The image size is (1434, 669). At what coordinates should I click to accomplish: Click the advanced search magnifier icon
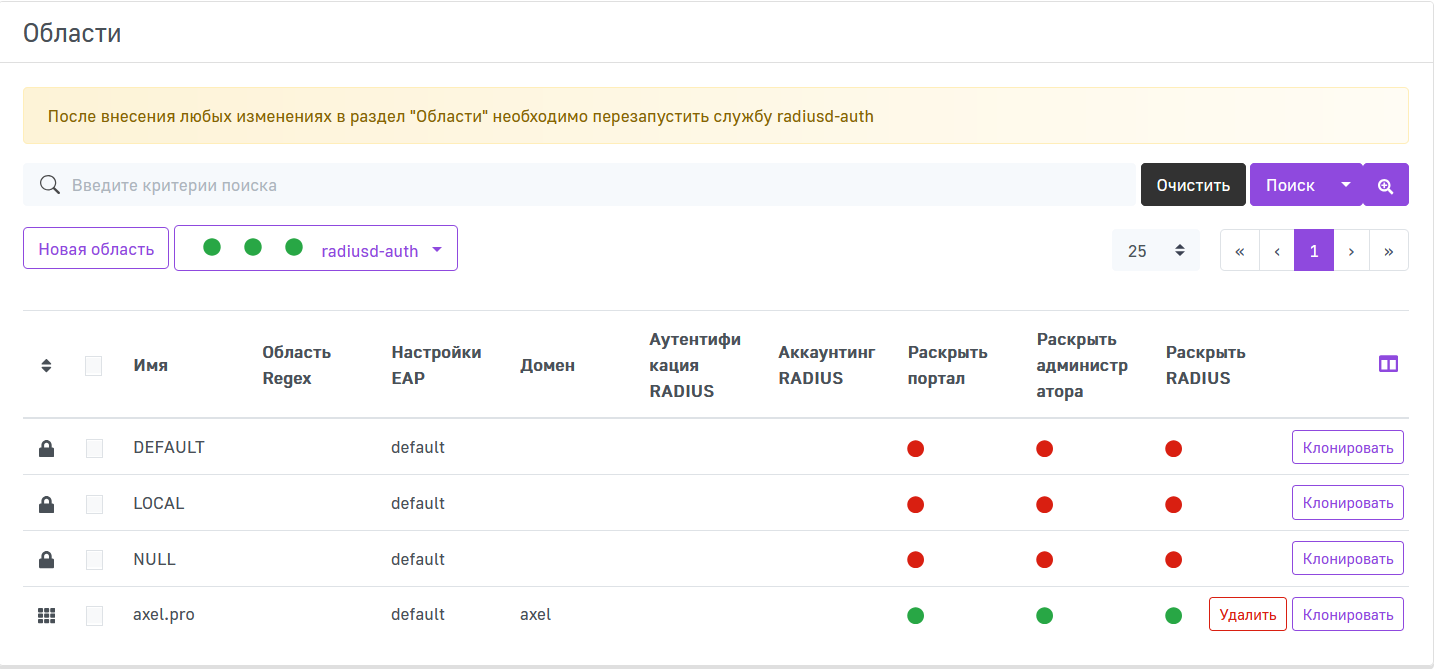(x=1385, y=185)
